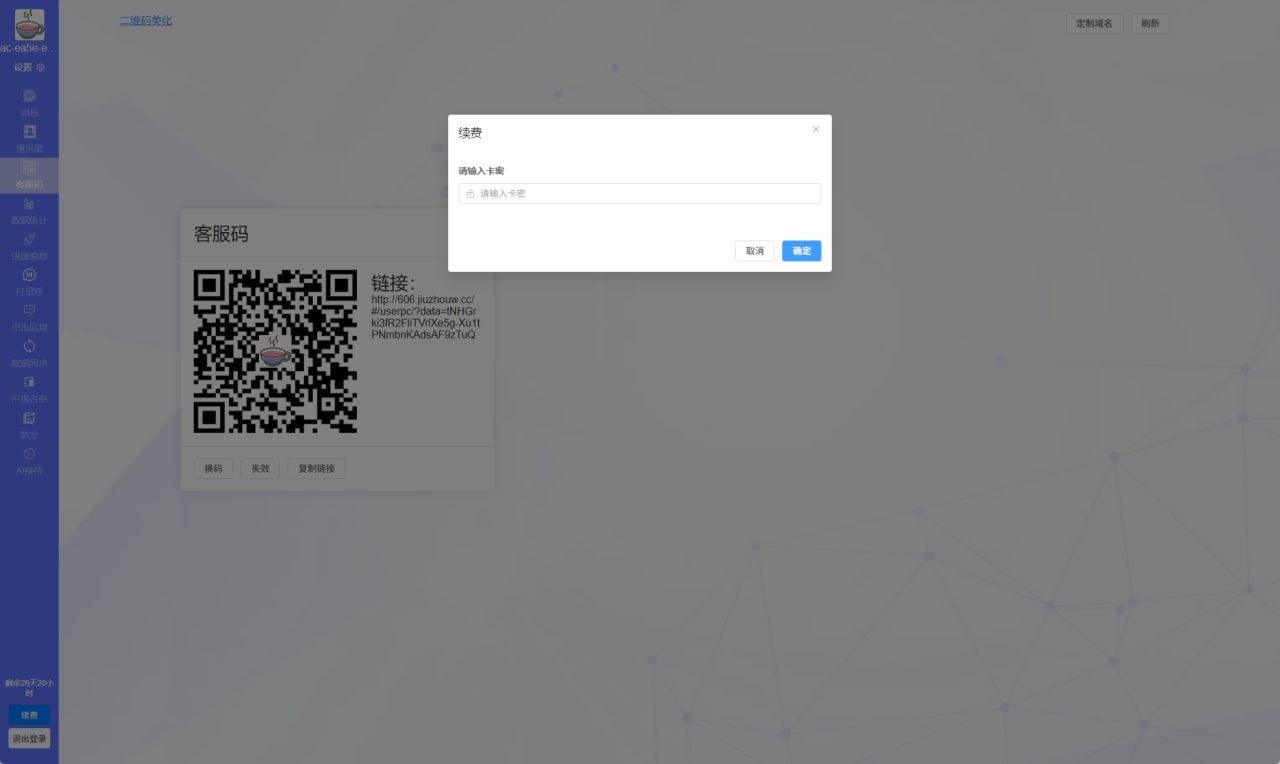Open the 数据同步 sync sidebar icon

[x=29, y=347]
